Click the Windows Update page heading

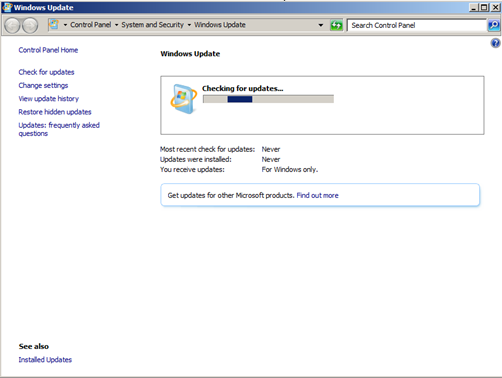click(x=190, y=54)
